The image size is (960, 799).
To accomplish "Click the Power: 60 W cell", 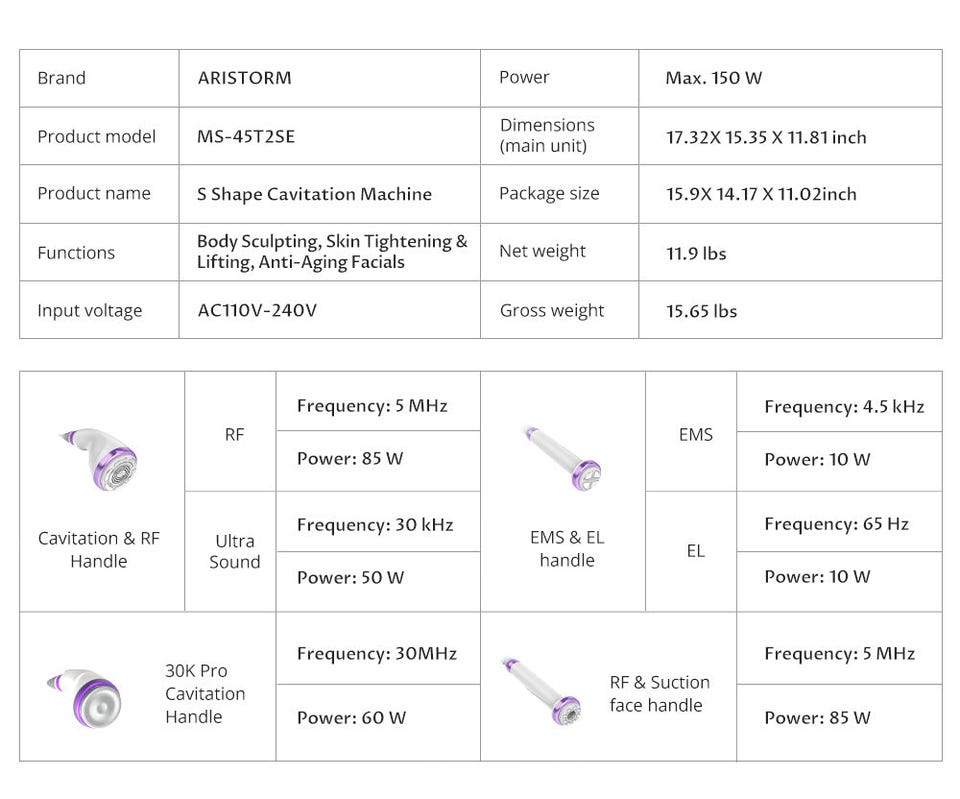I will point(351,717).
